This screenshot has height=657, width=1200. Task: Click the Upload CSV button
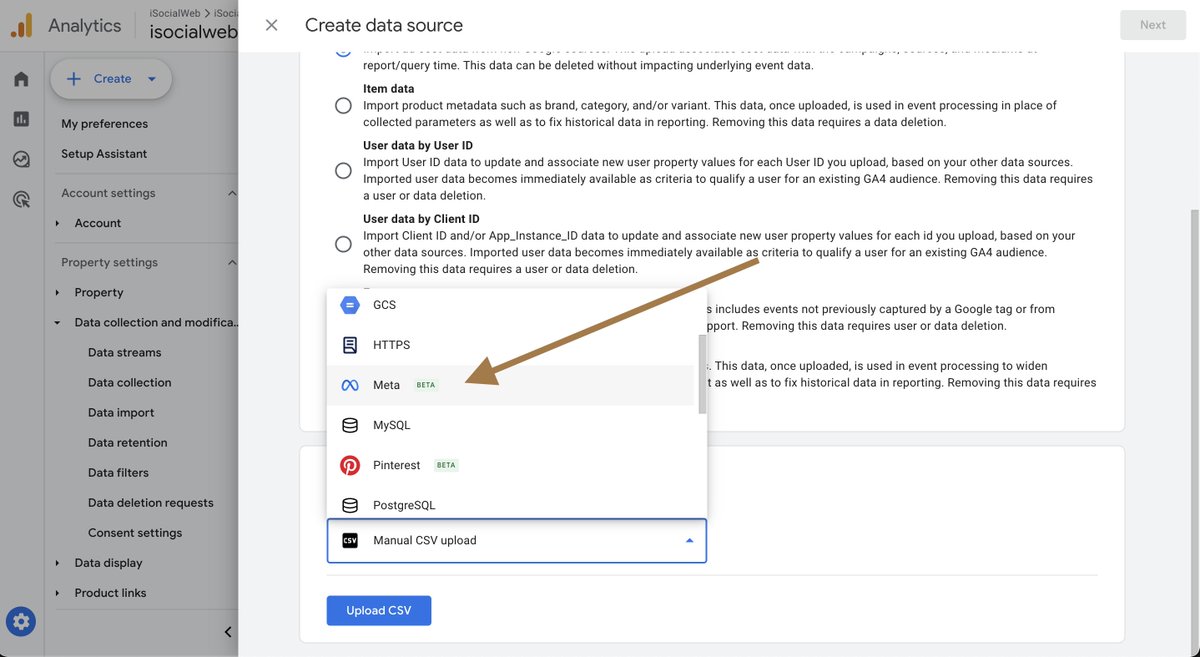[378, 611]
